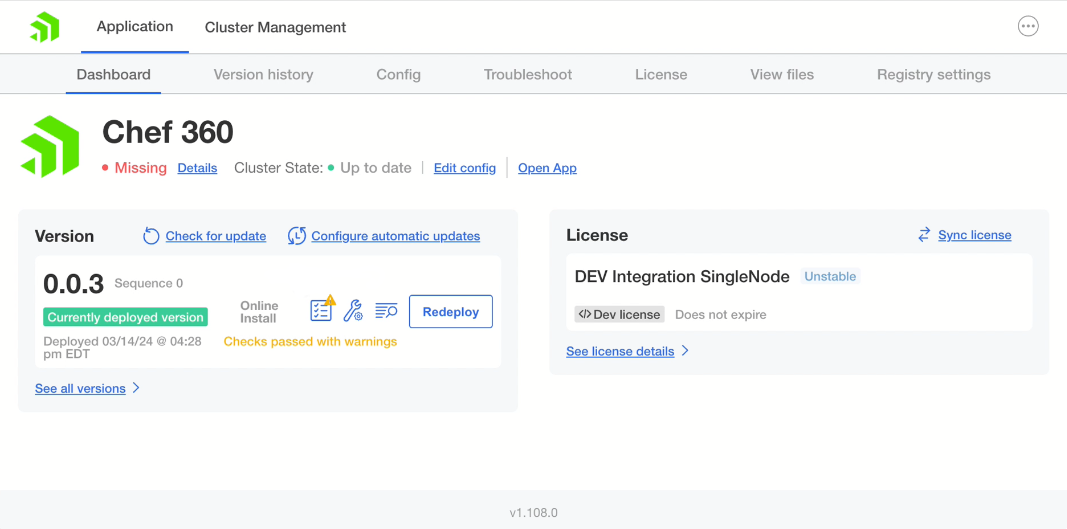Click the sync license arrows icon
Screen dimensions: 1067x529
(924, 235)
